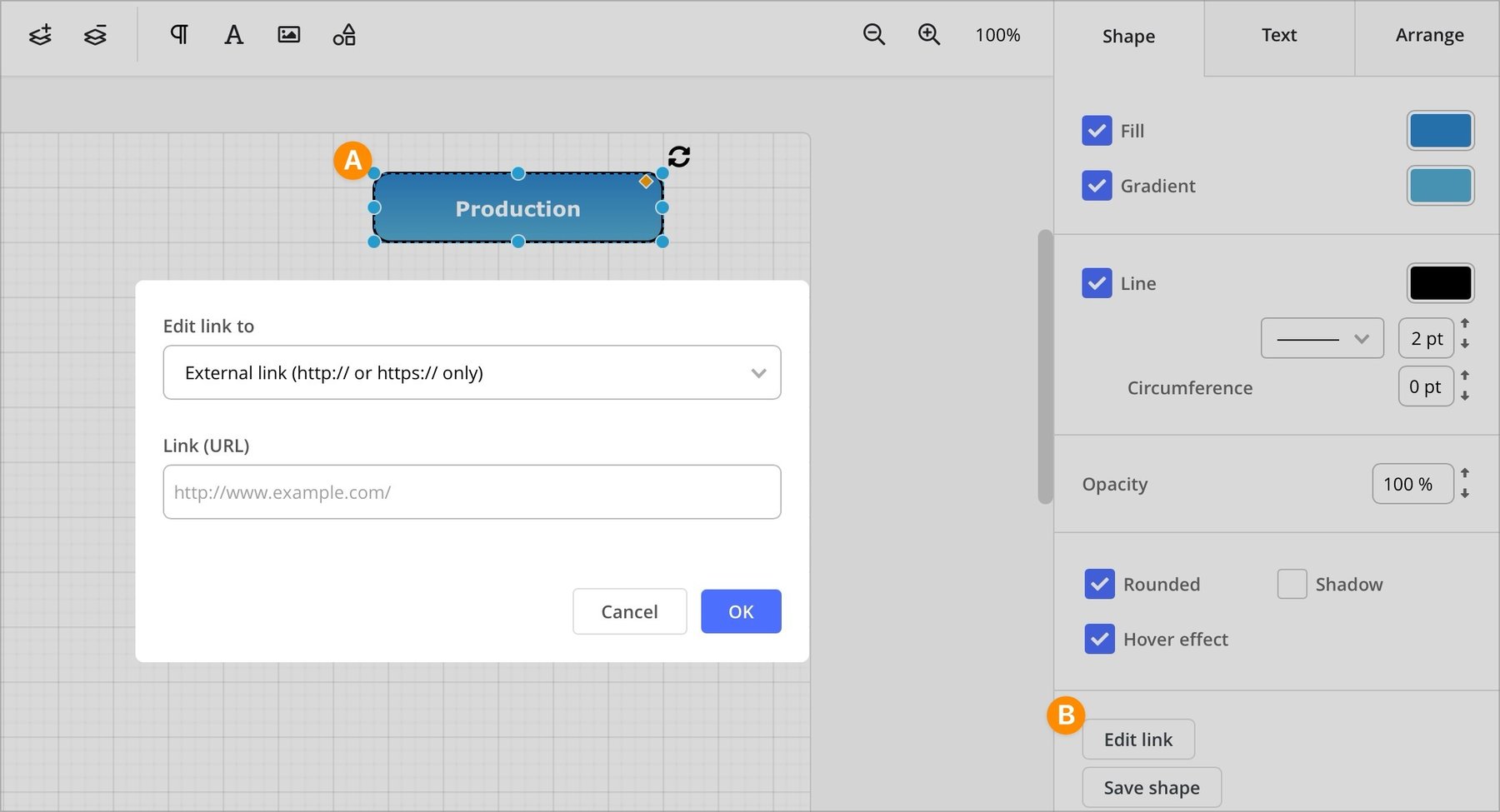Insert an image with the picture icon
The width and height of the screenshot is (1500, 812).
pos(289,34)
